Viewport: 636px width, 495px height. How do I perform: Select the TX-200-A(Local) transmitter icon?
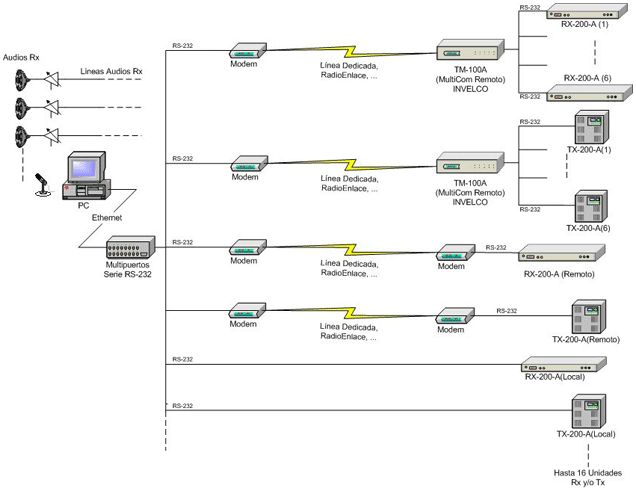[589, 411]
